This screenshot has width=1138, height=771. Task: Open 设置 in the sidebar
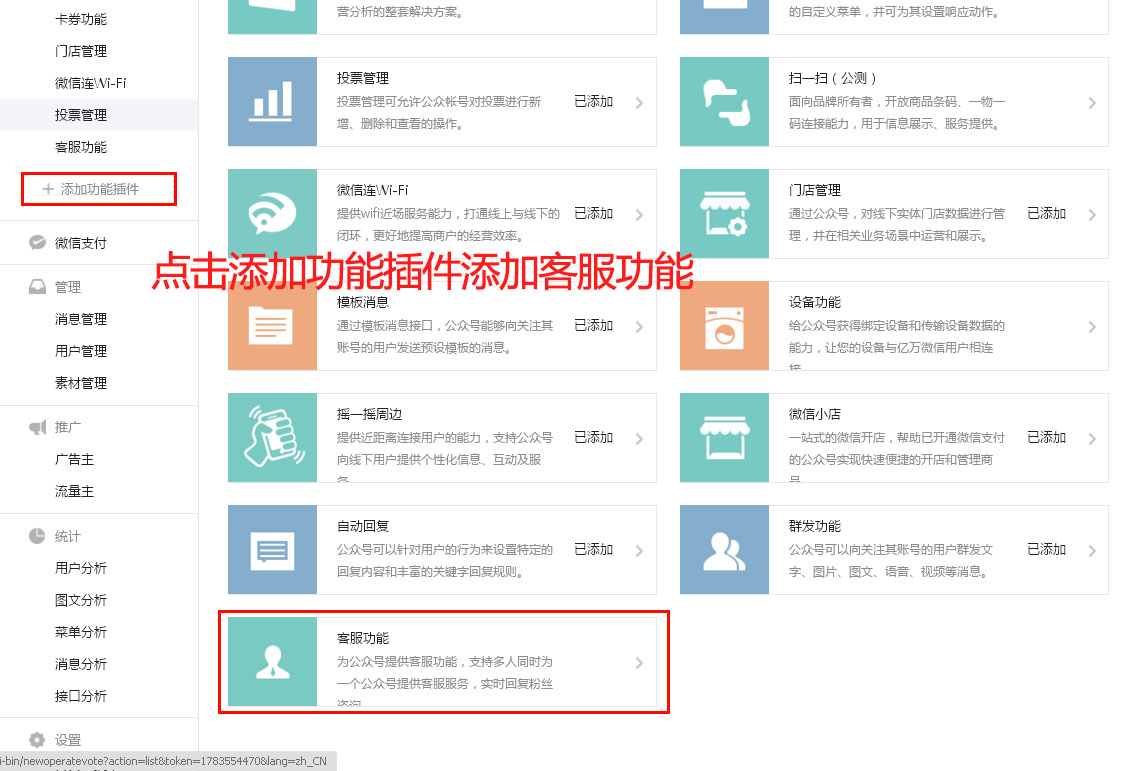coord(68,740)
